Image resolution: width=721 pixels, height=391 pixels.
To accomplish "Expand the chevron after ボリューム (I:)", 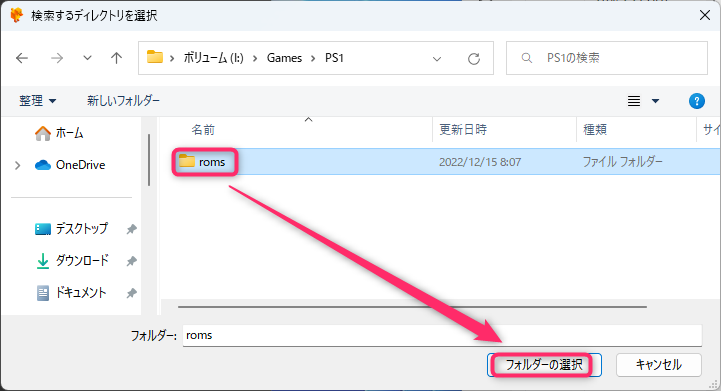I will (x=255, y=58).
